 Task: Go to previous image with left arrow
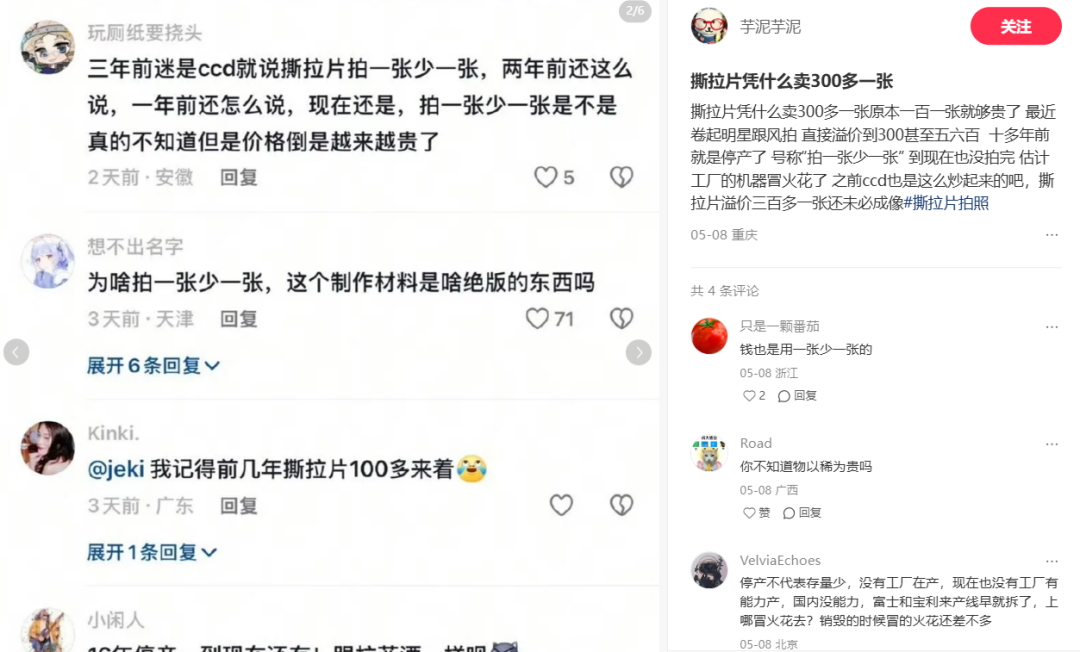pyautogui.click(x=17, y=352)
